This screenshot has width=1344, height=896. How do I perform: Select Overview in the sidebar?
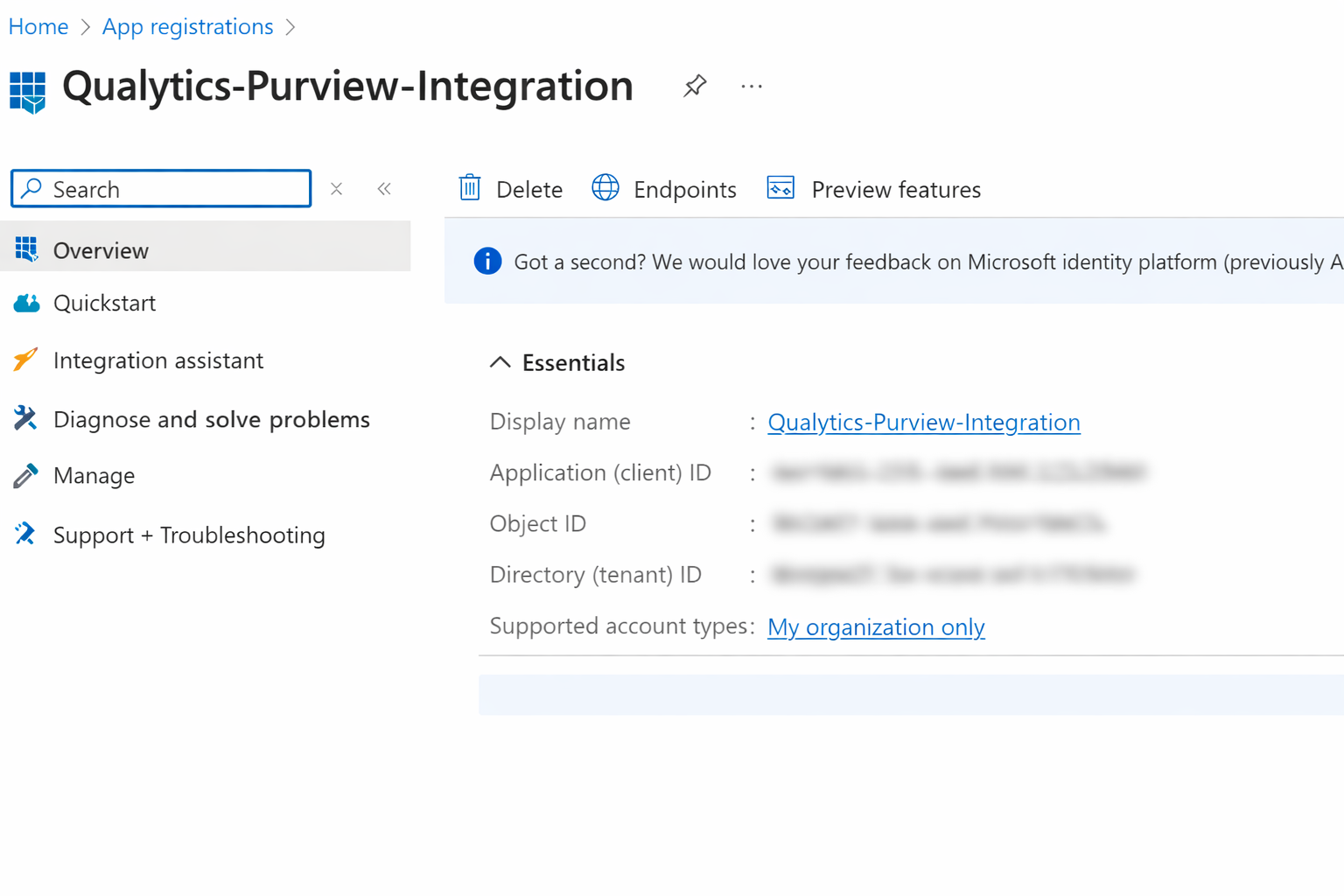101,250
